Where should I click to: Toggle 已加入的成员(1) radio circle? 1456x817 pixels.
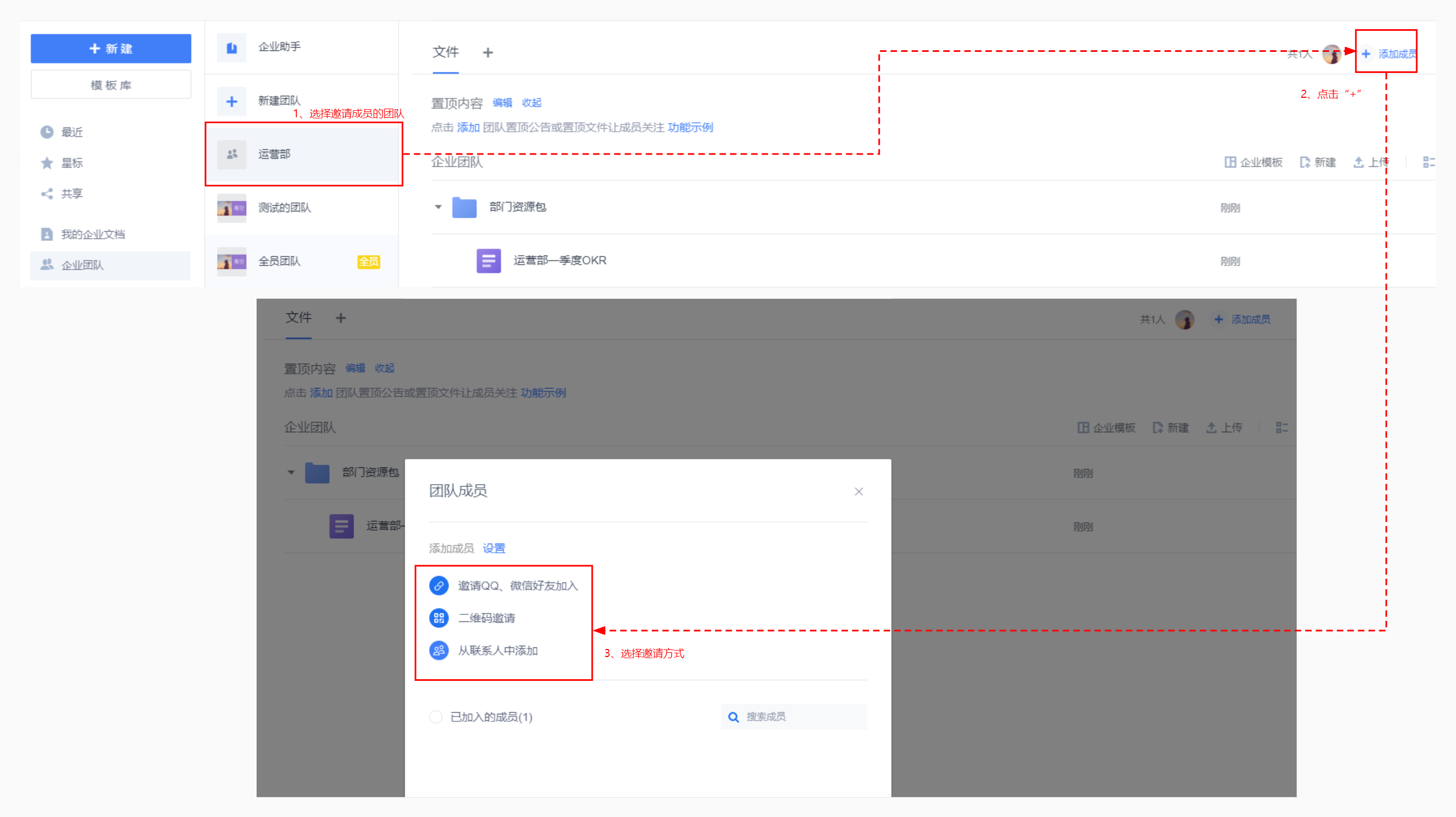(x=435, y=716)
